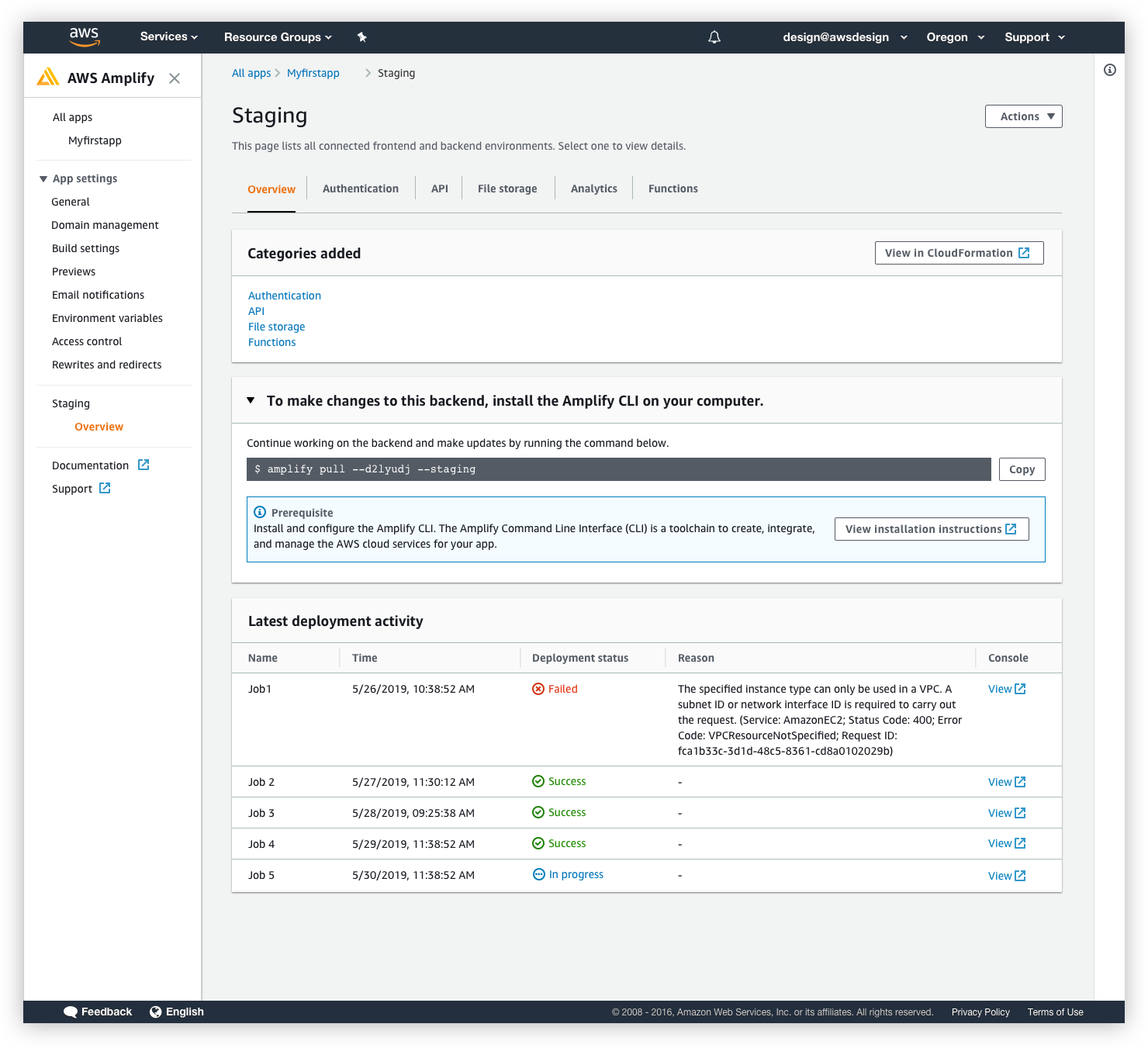
Task: Click the external link icon for Job 4 View
Action: tap(1020, 843)
